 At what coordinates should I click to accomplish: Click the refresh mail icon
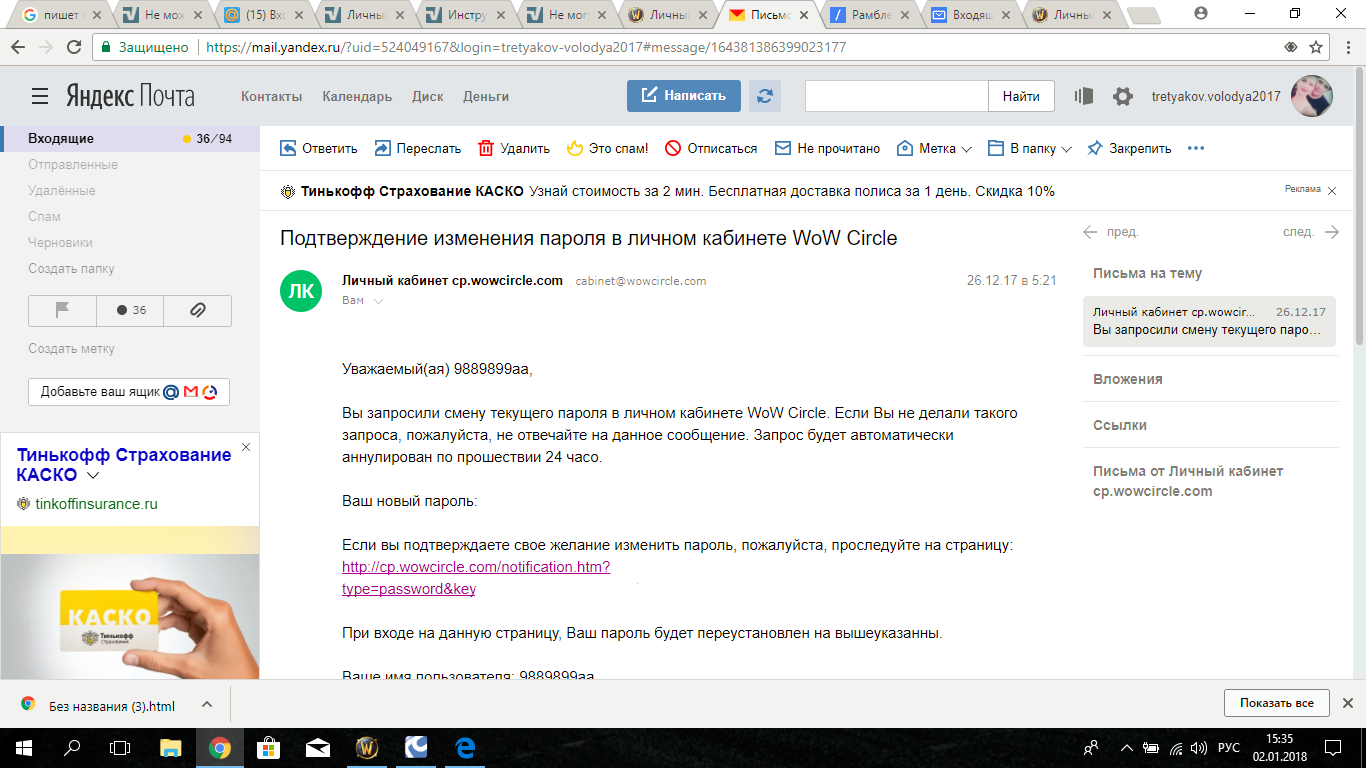[x=765, y=96]
